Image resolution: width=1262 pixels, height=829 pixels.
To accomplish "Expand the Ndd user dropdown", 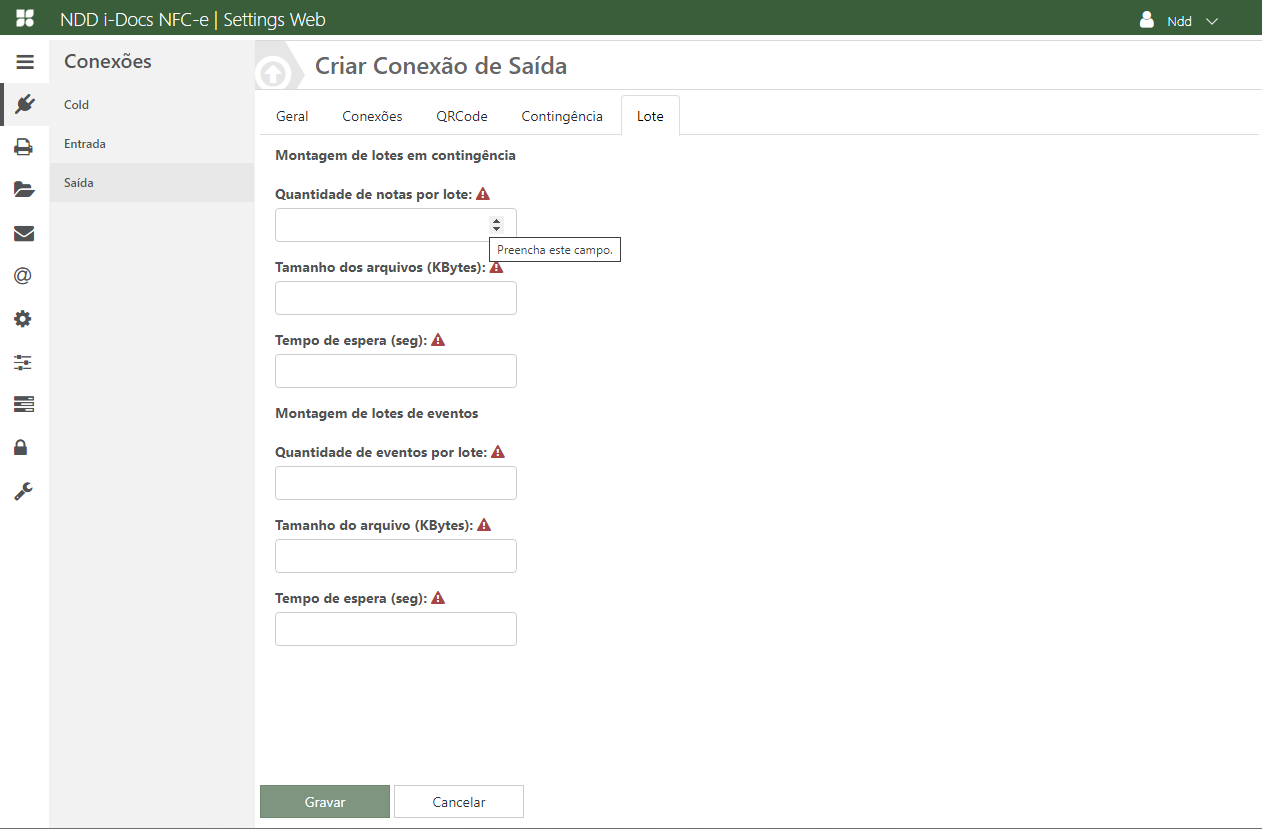I will 1180,21.
